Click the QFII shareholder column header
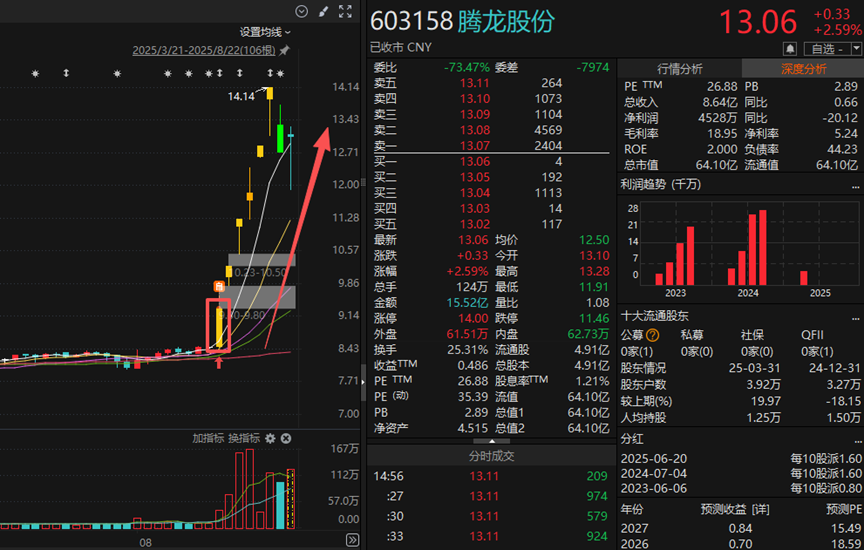Viewport: 864px width, 550px height. tap(812, 335)
